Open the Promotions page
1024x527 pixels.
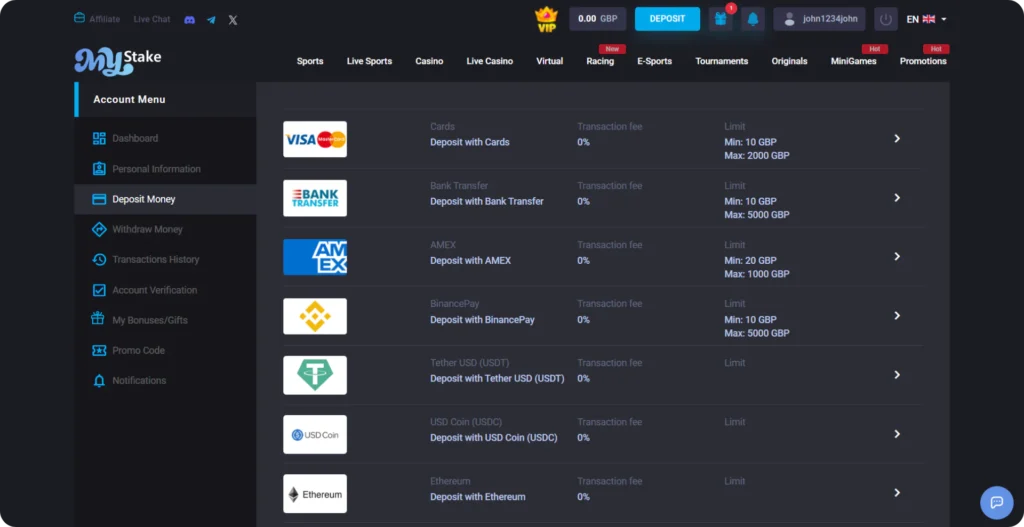[x=923, y=61]
